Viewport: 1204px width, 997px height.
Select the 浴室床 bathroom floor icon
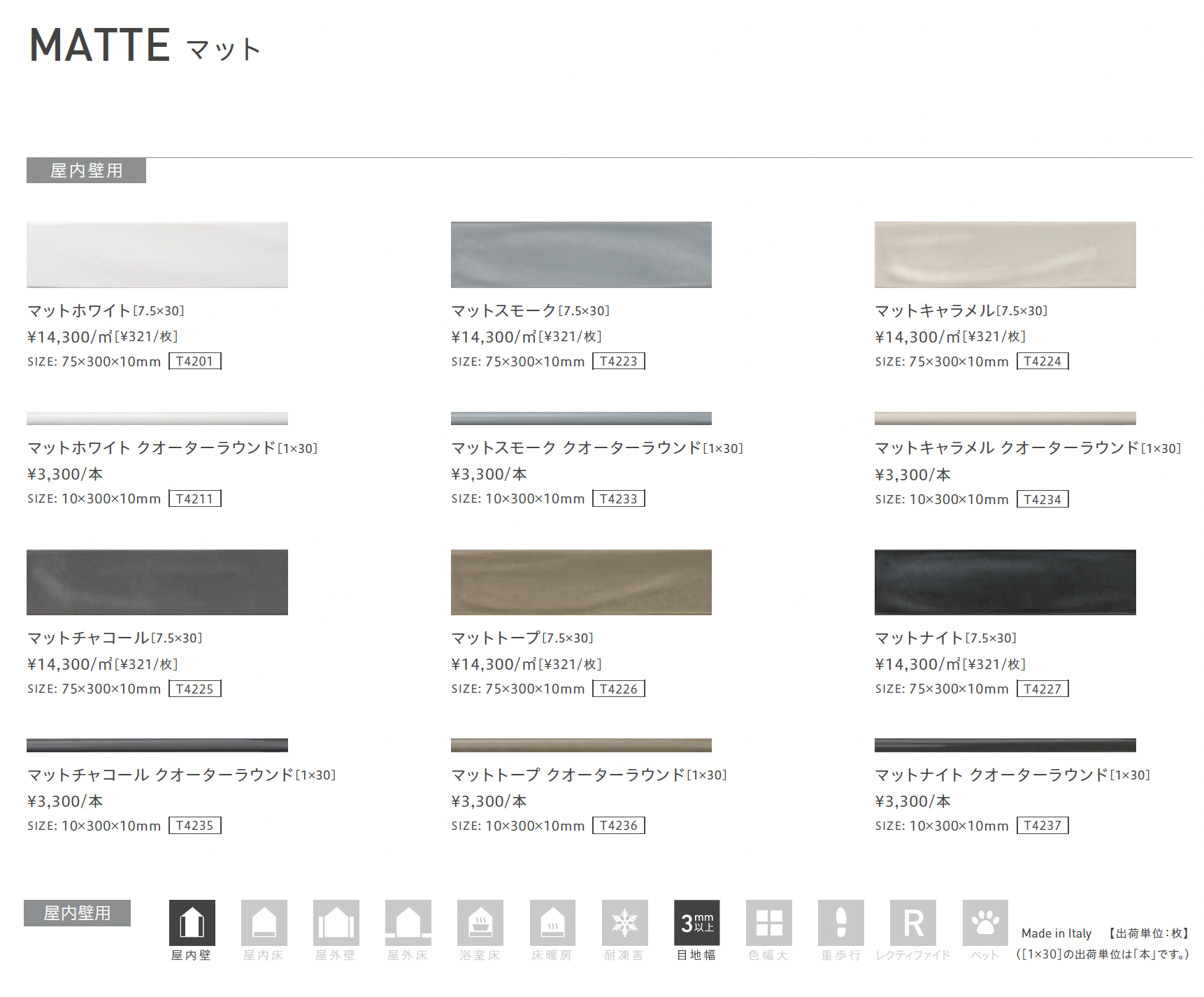(x=480, y=922)
